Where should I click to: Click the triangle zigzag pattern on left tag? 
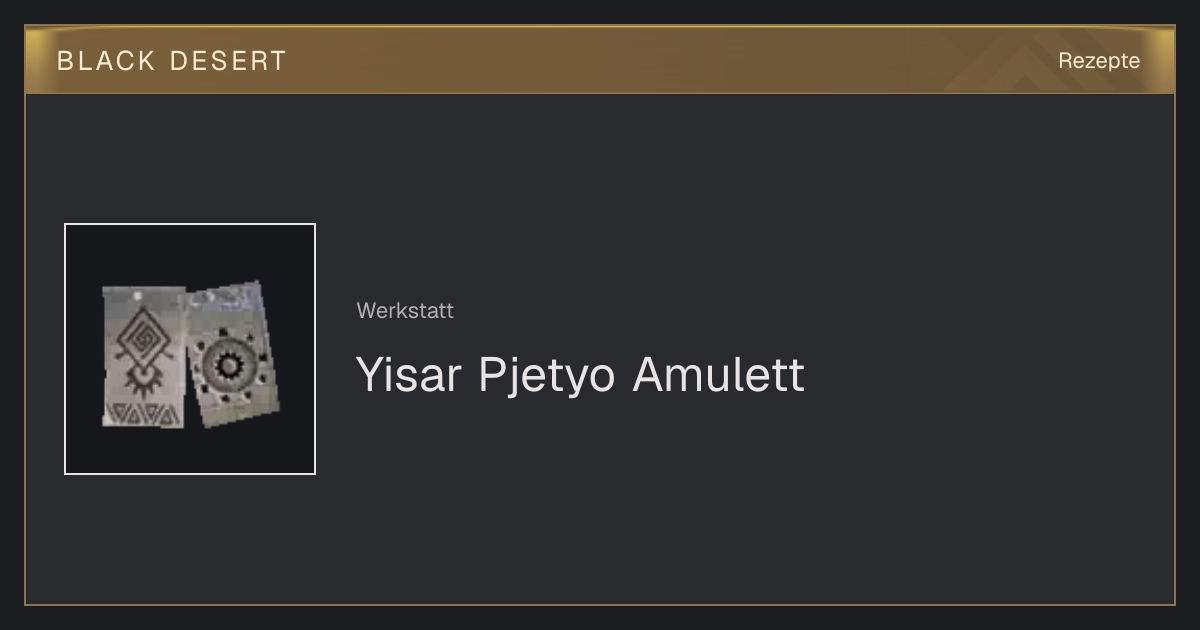pos(143,412)
